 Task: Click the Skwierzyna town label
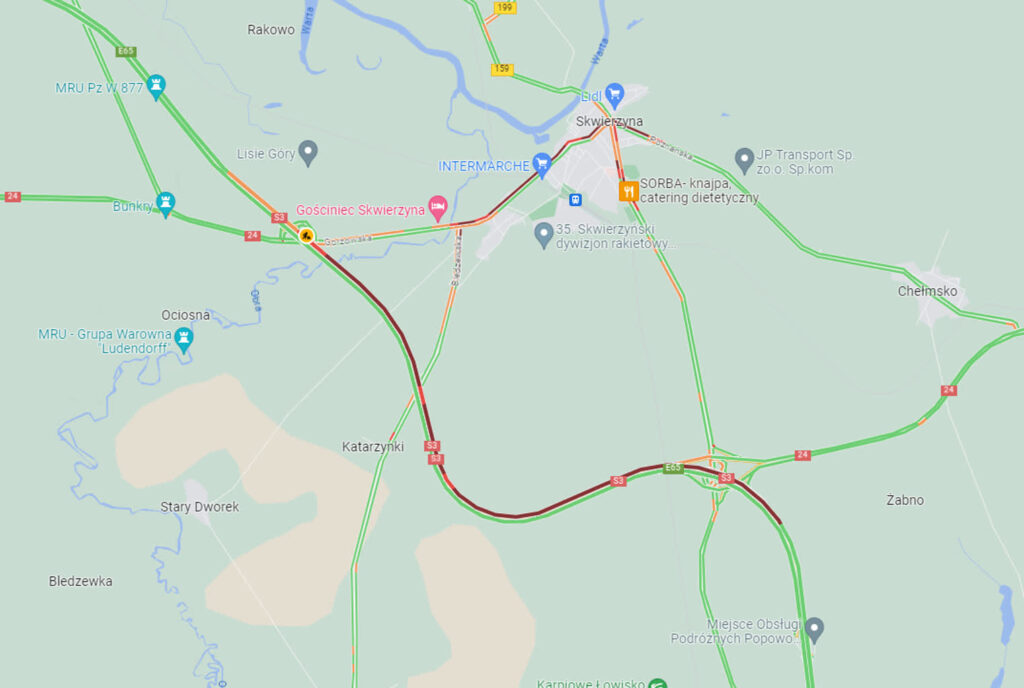(x=609, y=121)
